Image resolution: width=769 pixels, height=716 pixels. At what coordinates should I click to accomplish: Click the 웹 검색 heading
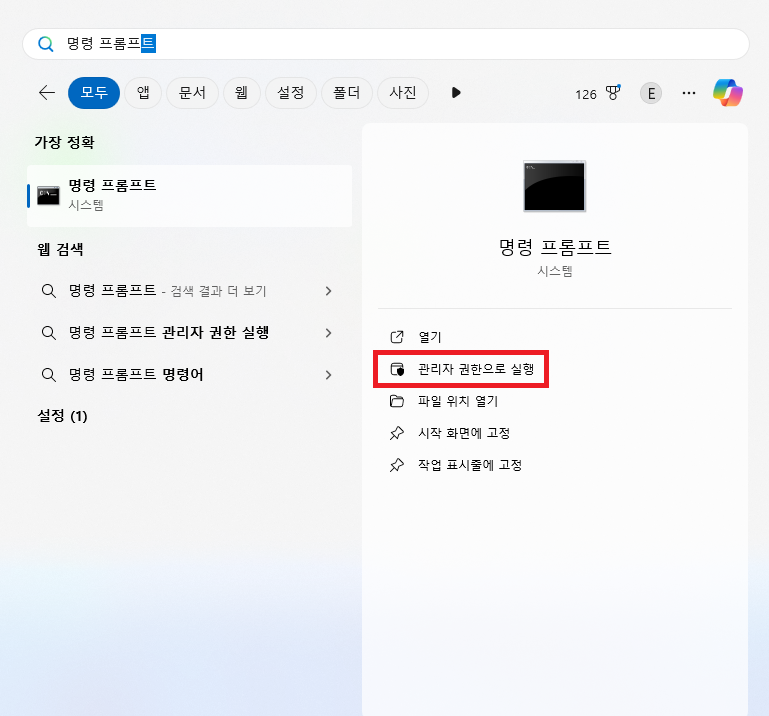click(x=60, y=249)
